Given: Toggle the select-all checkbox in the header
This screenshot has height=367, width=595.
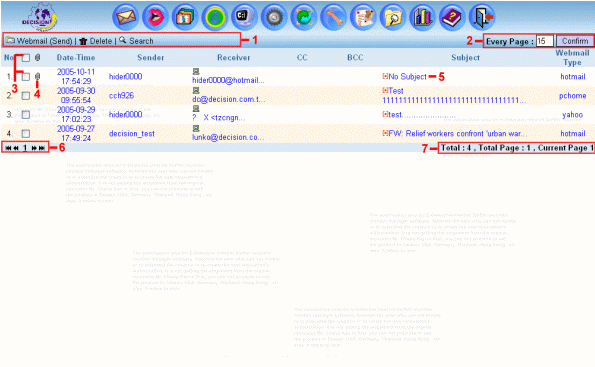Looking at the screenshot, I should [25, 58].
